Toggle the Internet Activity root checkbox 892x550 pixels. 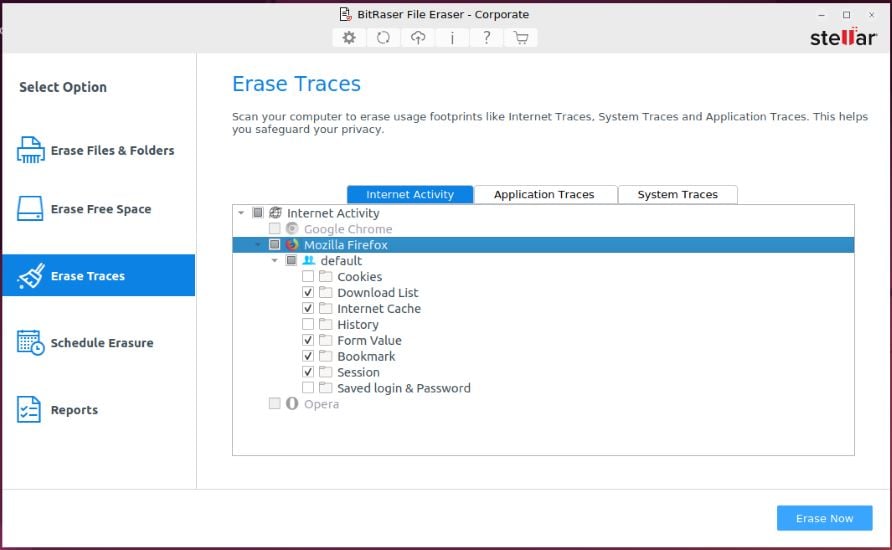[x=258, y=213]
